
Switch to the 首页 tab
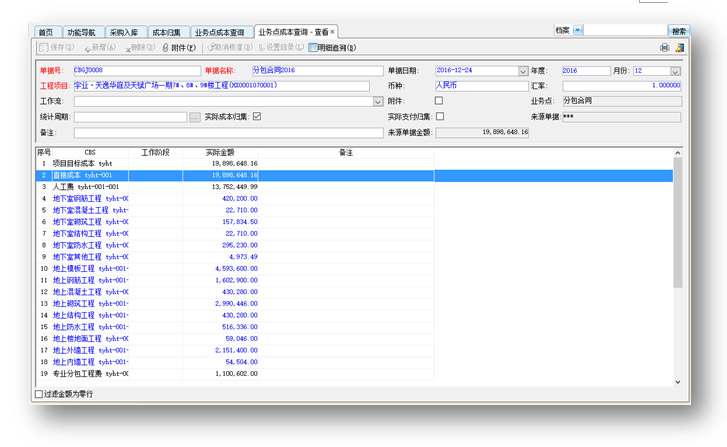click(x=46, y=32)
